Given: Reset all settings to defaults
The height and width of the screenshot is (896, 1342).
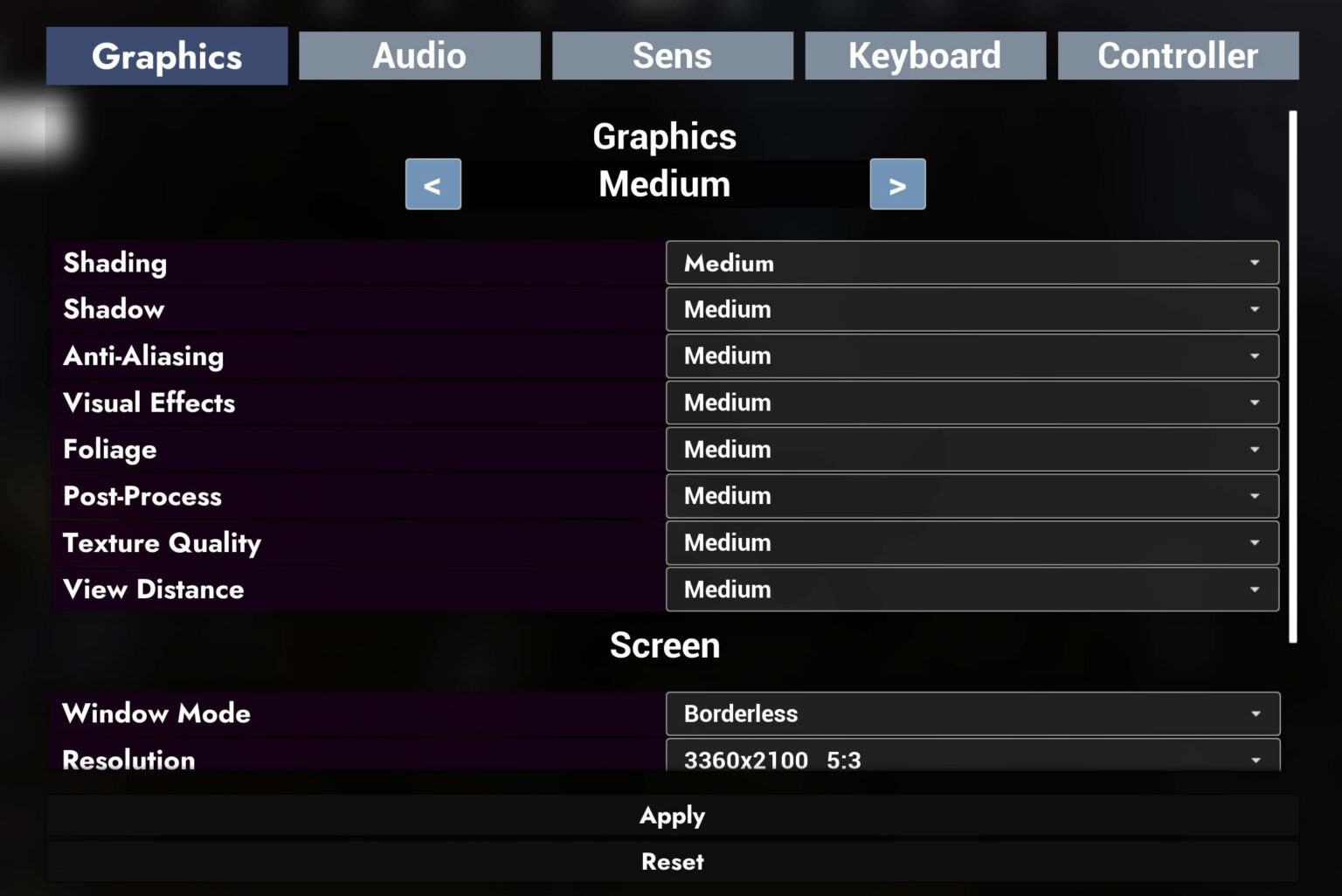Looking at the screenshot, I should [x=671, y=861].
